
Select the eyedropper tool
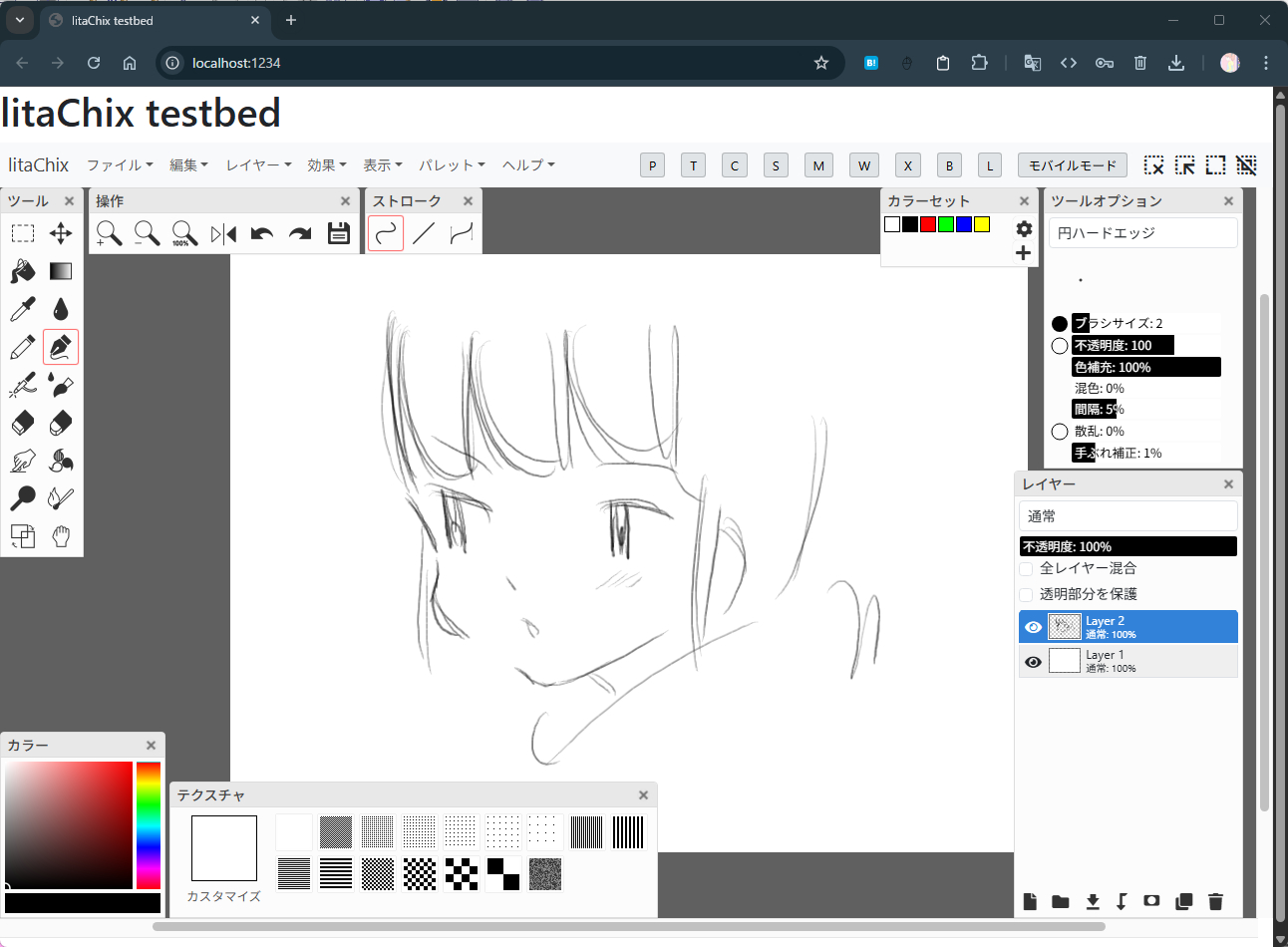point(23,309)
